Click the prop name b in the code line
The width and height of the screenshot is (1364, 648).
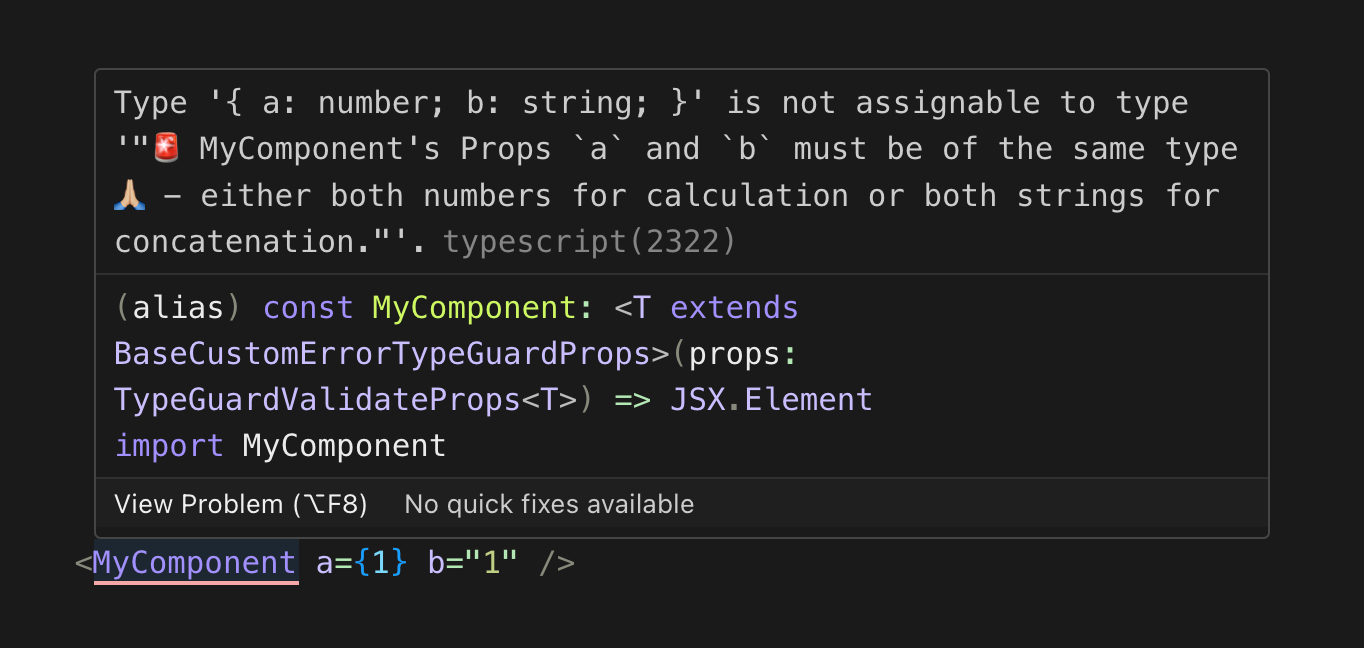pos(436,563)
